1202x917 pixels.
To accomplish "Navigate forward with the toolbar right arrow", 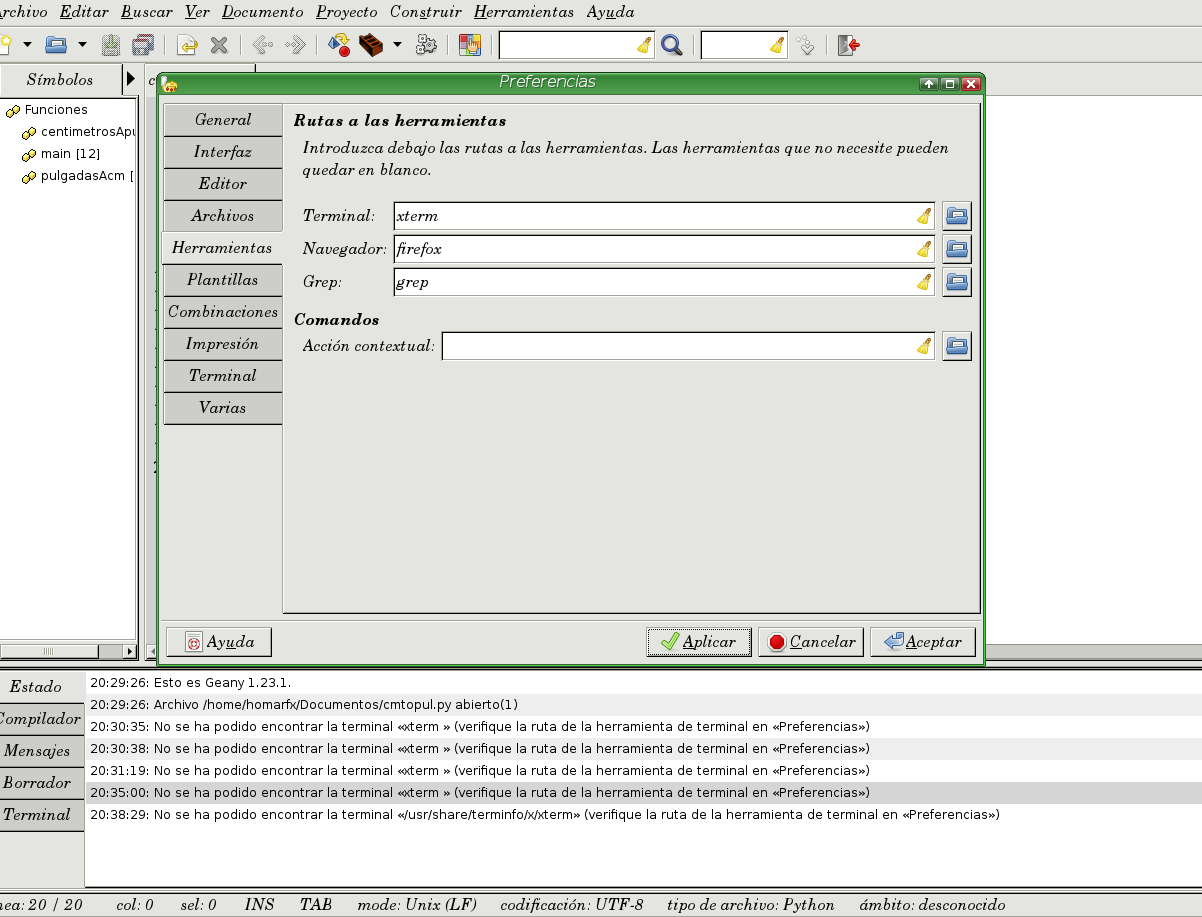I will point(295,45).
